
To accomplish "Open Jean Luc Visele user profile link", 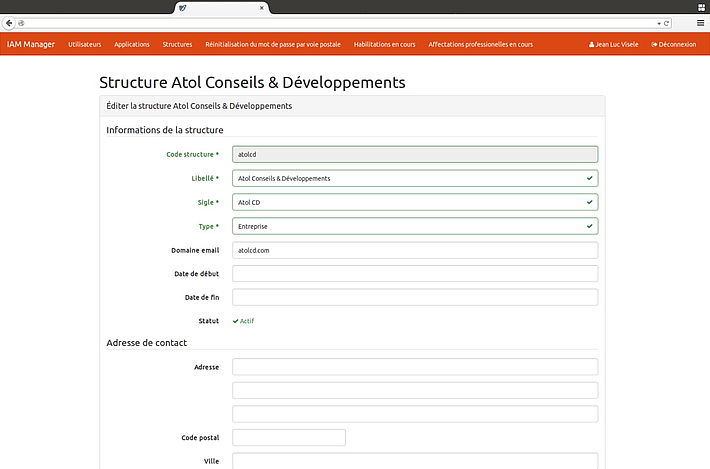I will click(614, 44).
